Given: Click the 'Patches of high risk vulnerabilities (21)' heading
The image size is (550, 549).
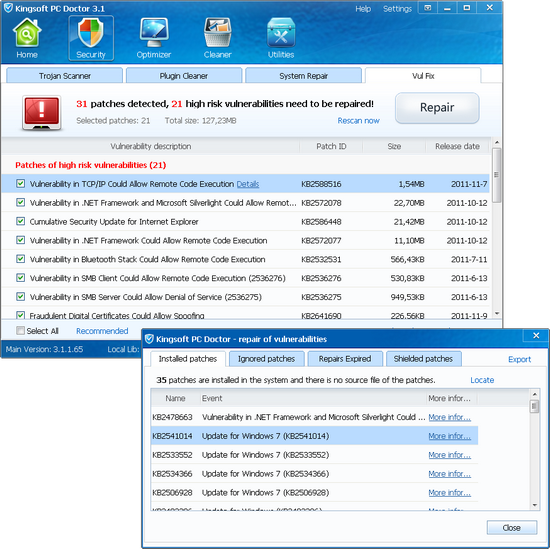Looking at the screenshot, I should click(90, 165).
